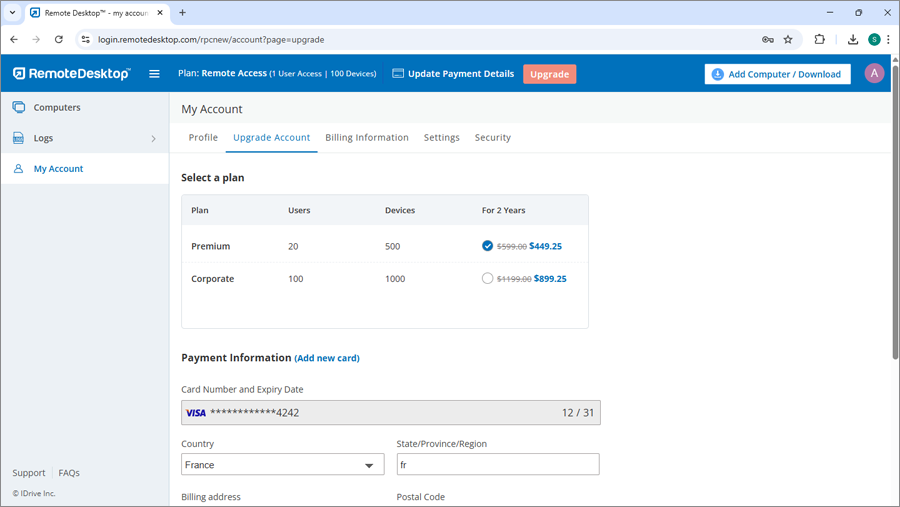900x507 pixels.
Task: Open a new browser tab
Action: click(x=183, y=13)
